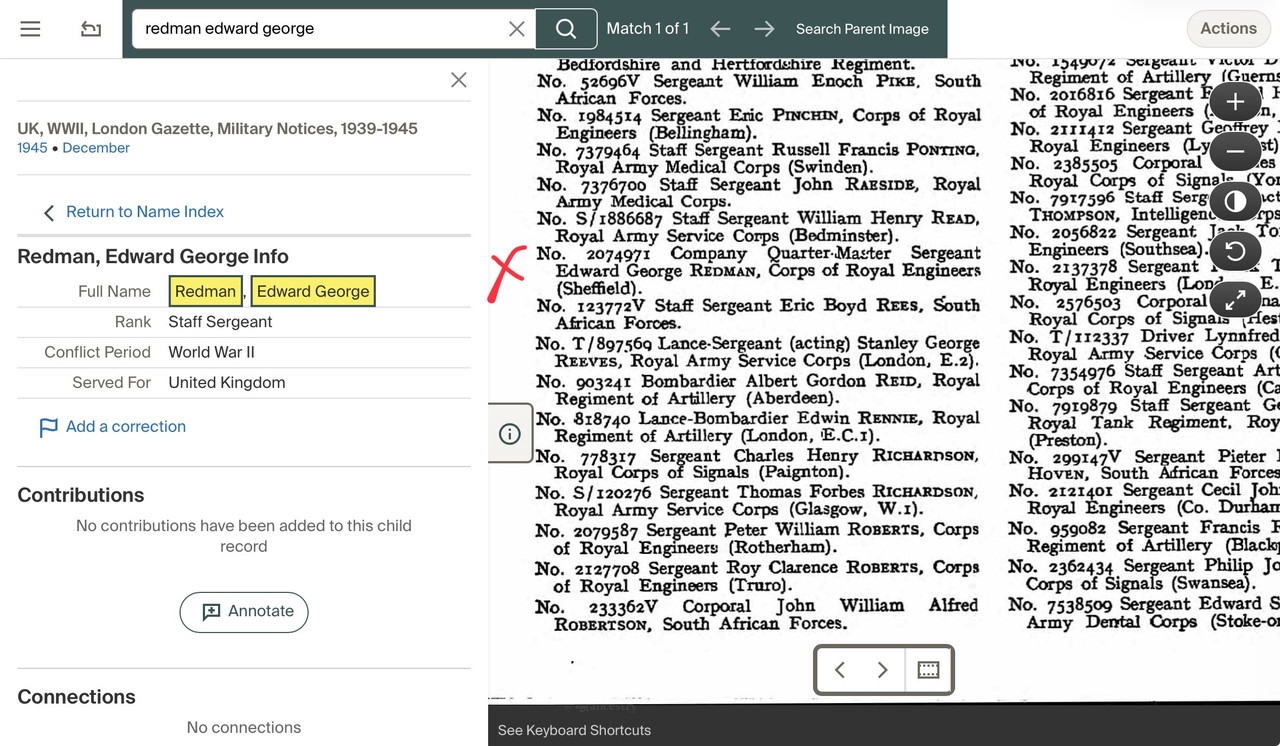Select highlighted given name Edward George

pyautogui.click(x=313, y=291)
